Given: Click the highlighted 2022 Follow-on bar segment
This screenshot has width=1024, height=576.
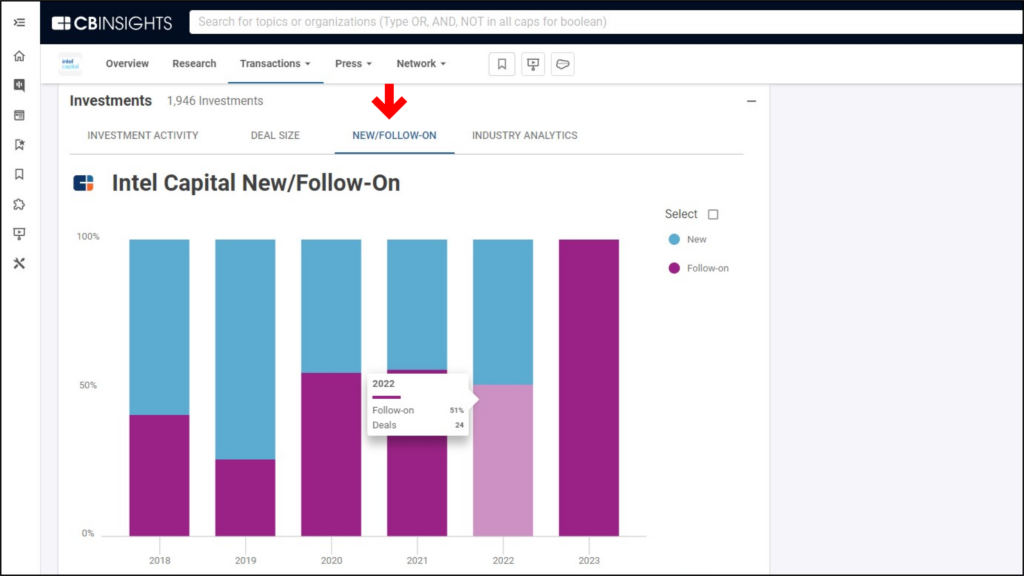Looking at the screenshot, I should tap(503, 460).
